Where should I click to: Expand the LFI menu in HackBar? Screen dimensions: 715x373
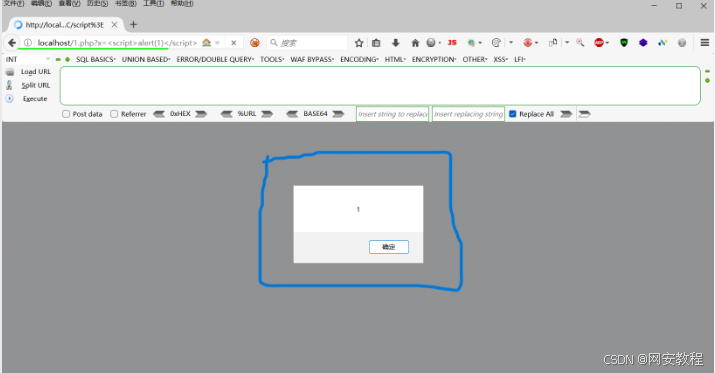(x=520, y=59)
